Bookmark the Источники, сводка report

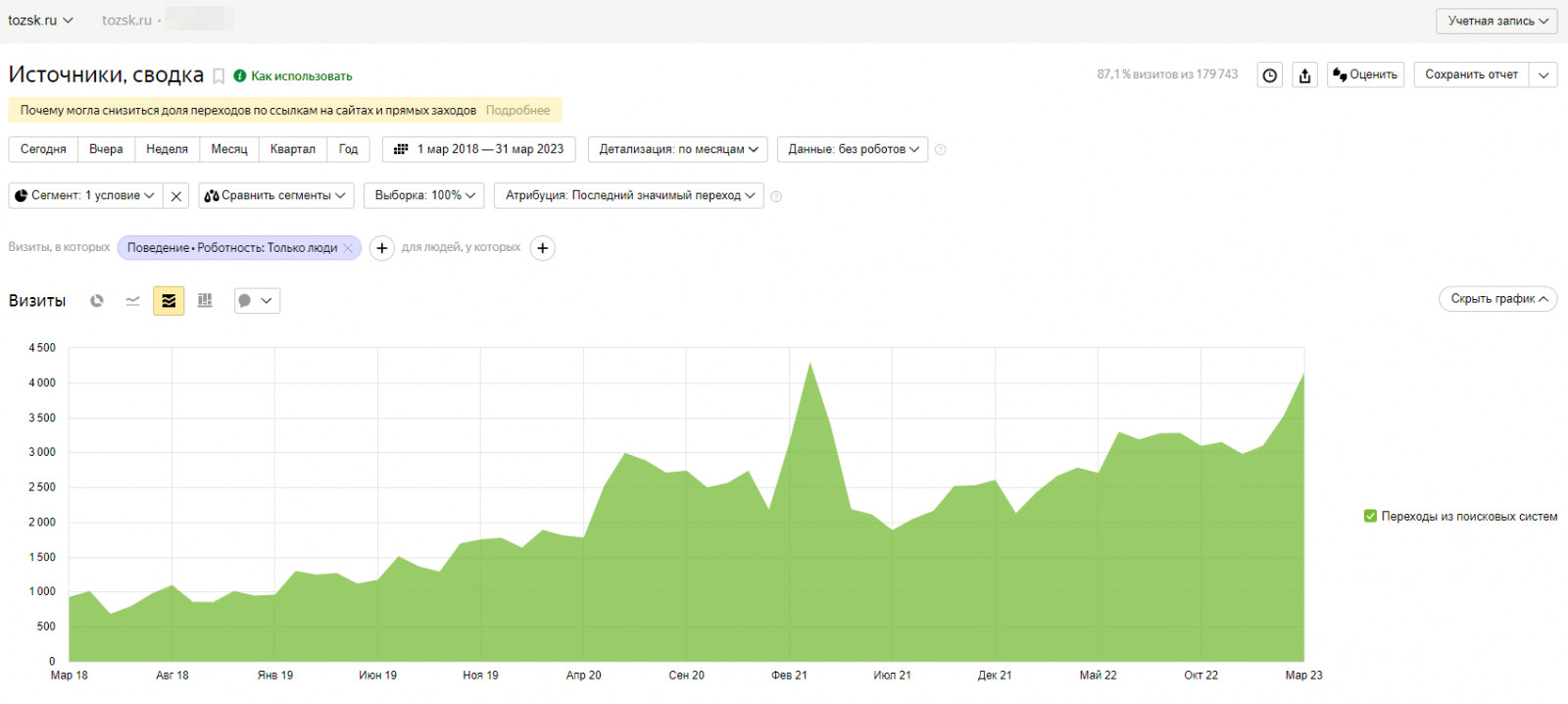(219, 76)
